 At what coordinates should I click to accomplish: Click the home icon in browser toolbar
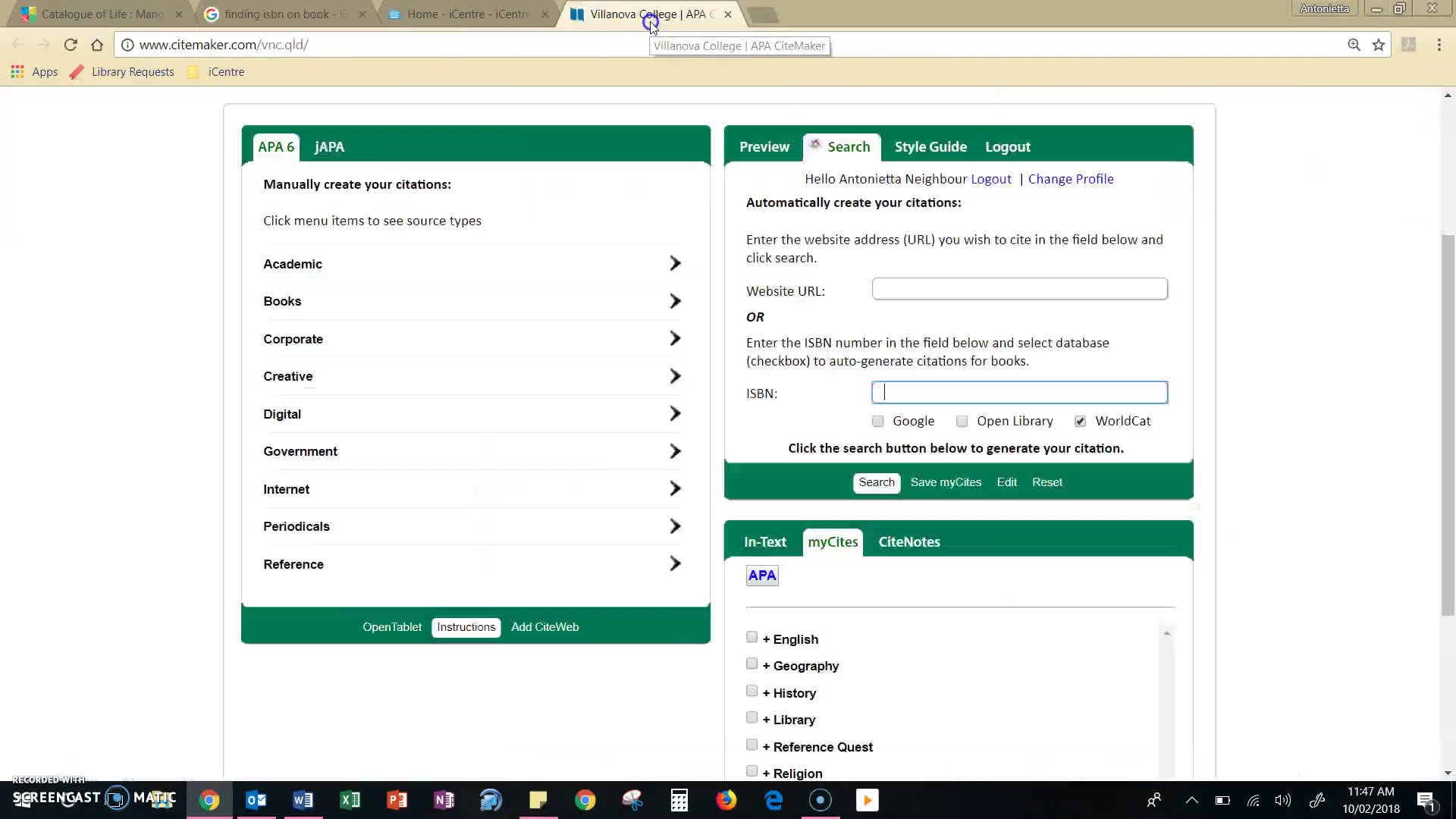96,45
